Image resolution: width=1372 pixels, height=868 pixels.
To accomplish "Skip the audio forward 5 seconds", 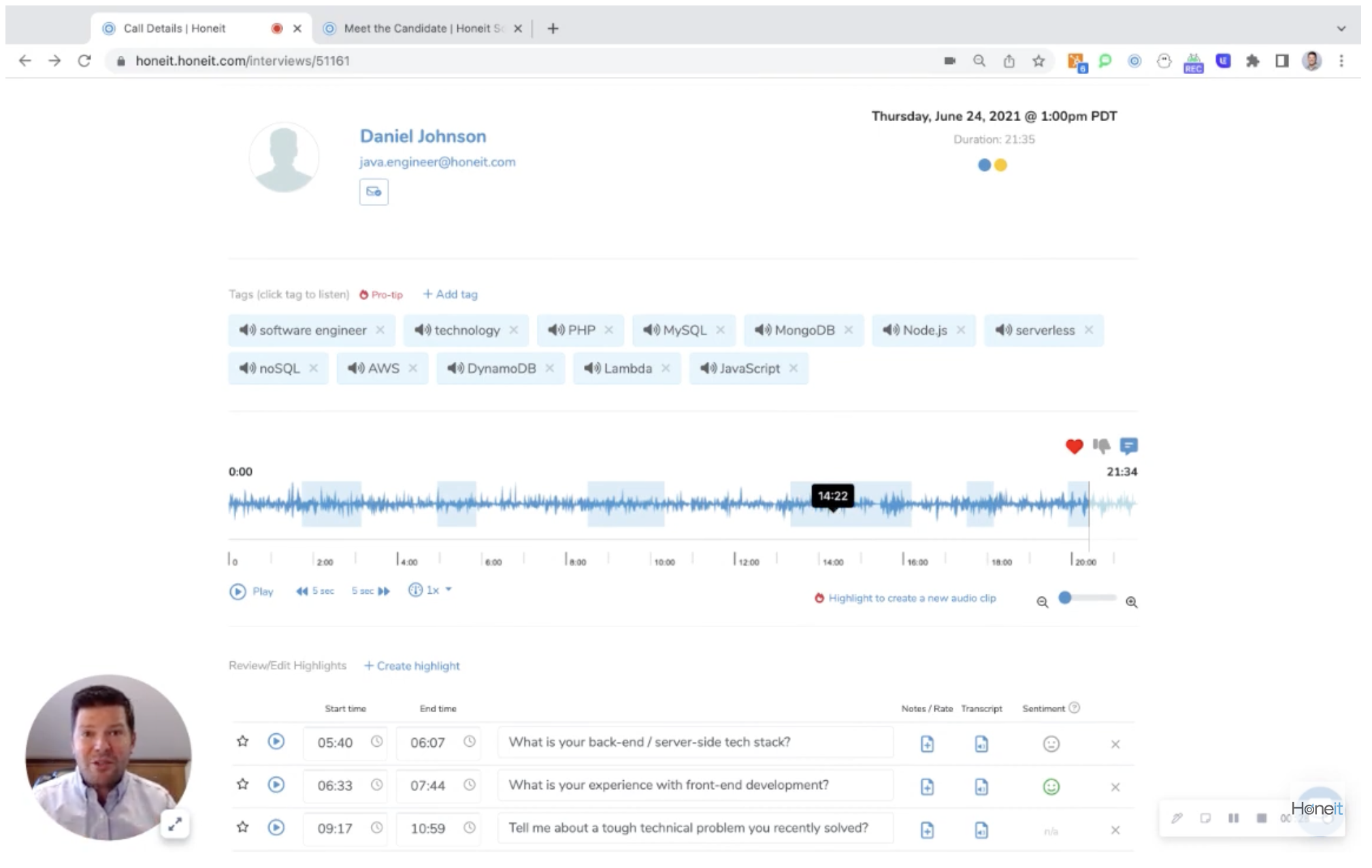I will tap(371, 590).
